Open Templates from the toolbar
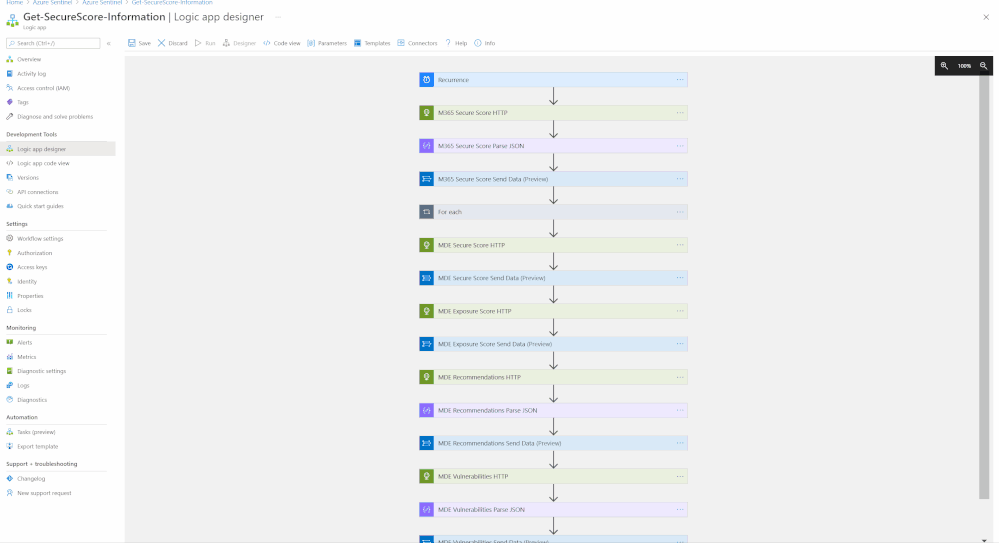999x543 pixels. (372, 43)
